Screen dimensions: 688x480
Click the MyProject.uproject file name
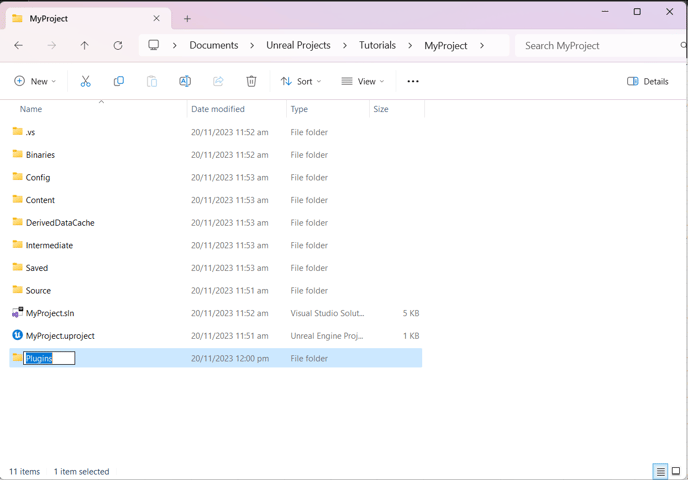[x=60, y=336]
